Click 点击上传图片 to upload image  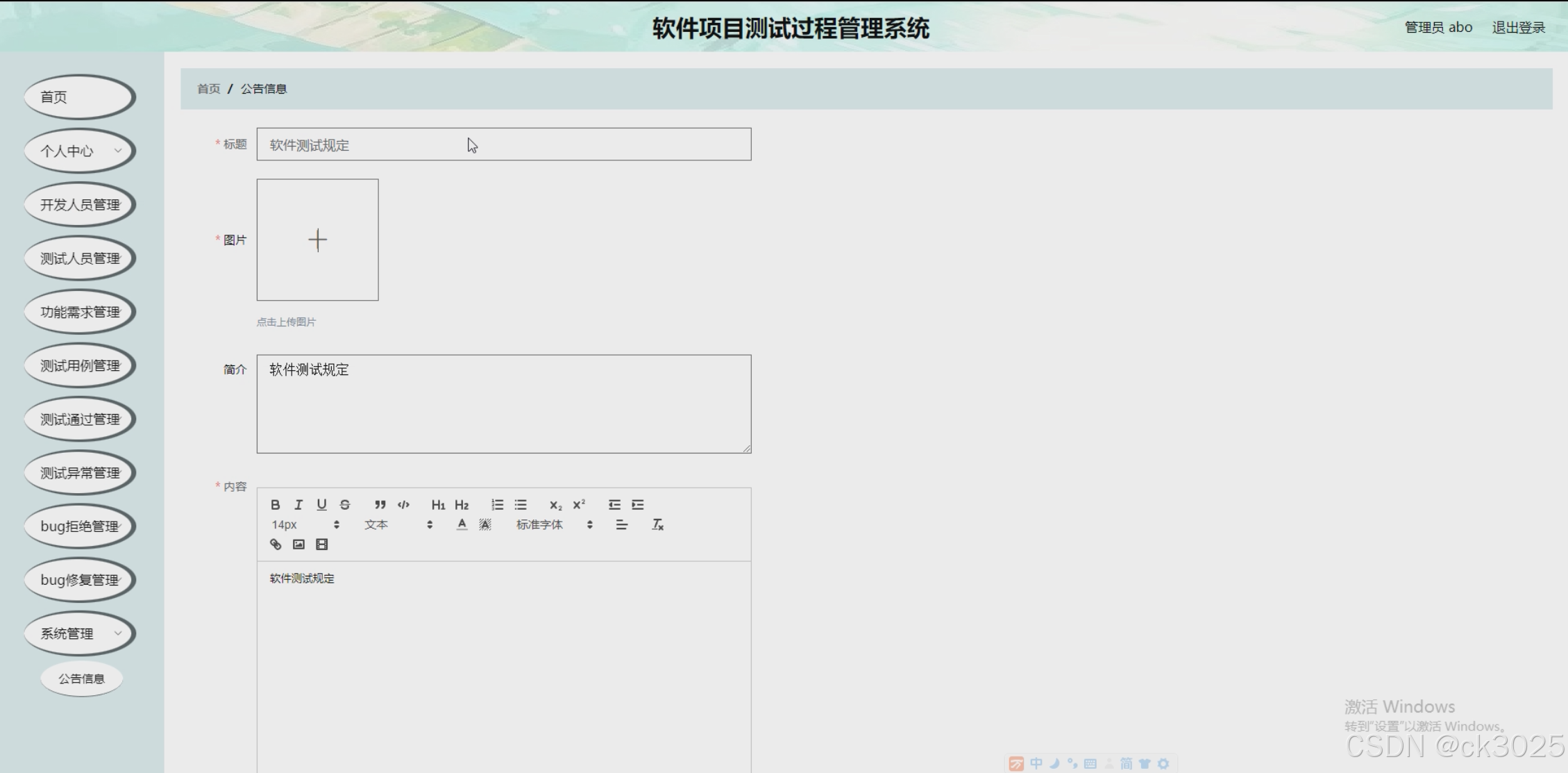point(285,322)
